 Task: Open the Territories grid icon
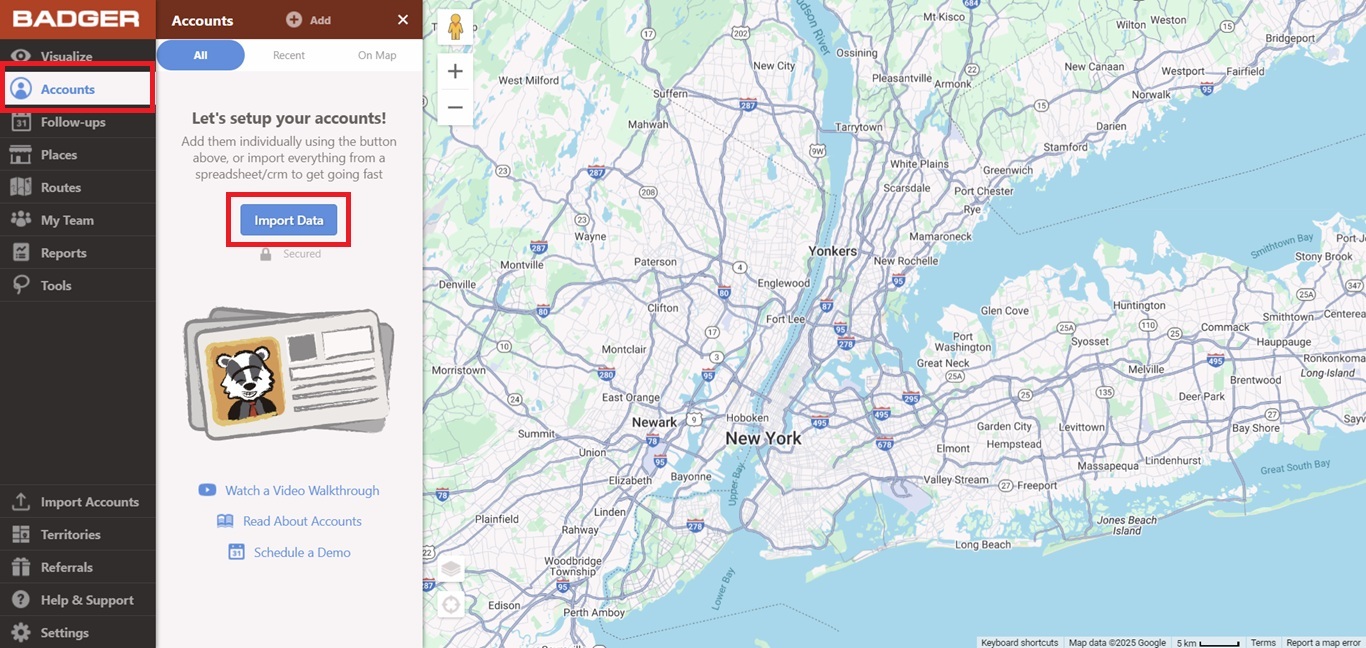point(21,535)
